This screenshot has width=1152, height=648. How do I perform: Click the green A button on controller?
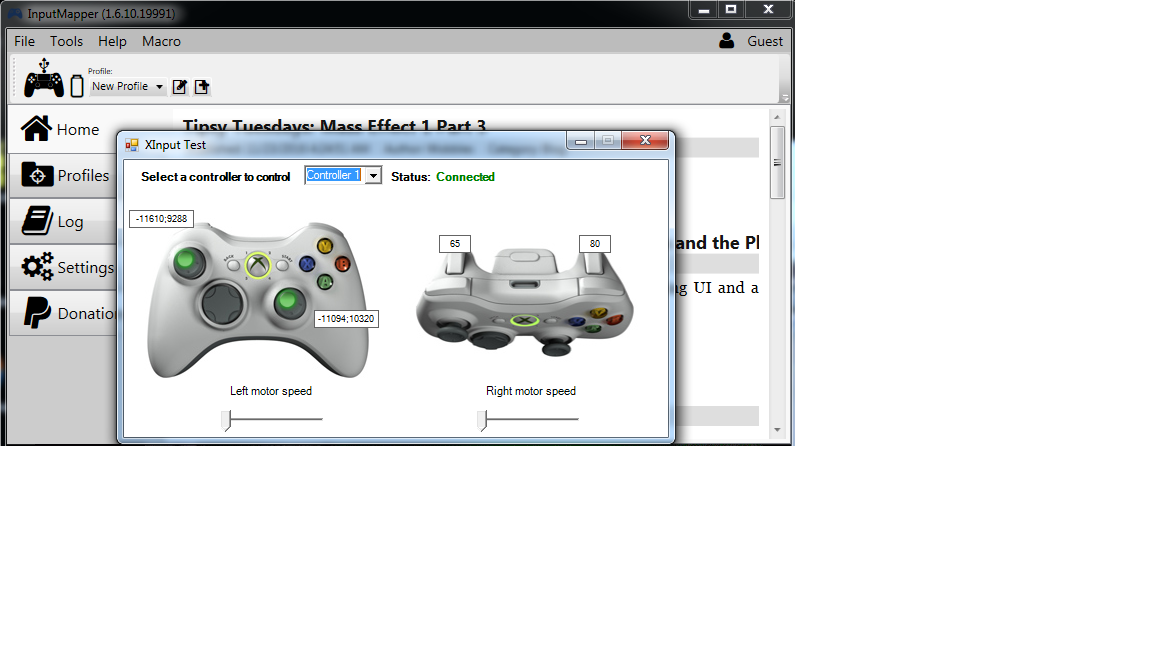click(x=325, y=281)
